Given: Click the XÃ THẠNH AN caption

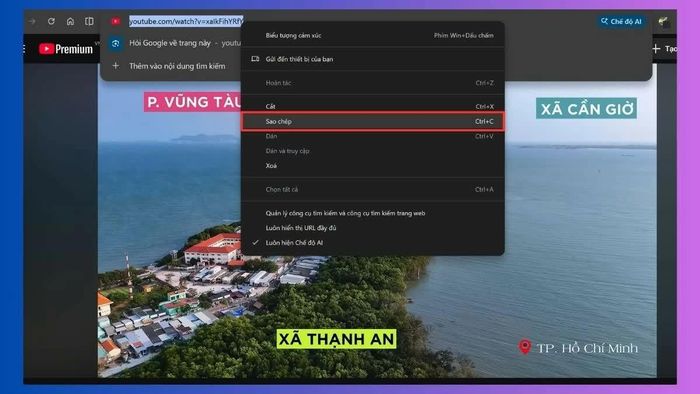Looking at the screenshot, I should click(336, 339).
